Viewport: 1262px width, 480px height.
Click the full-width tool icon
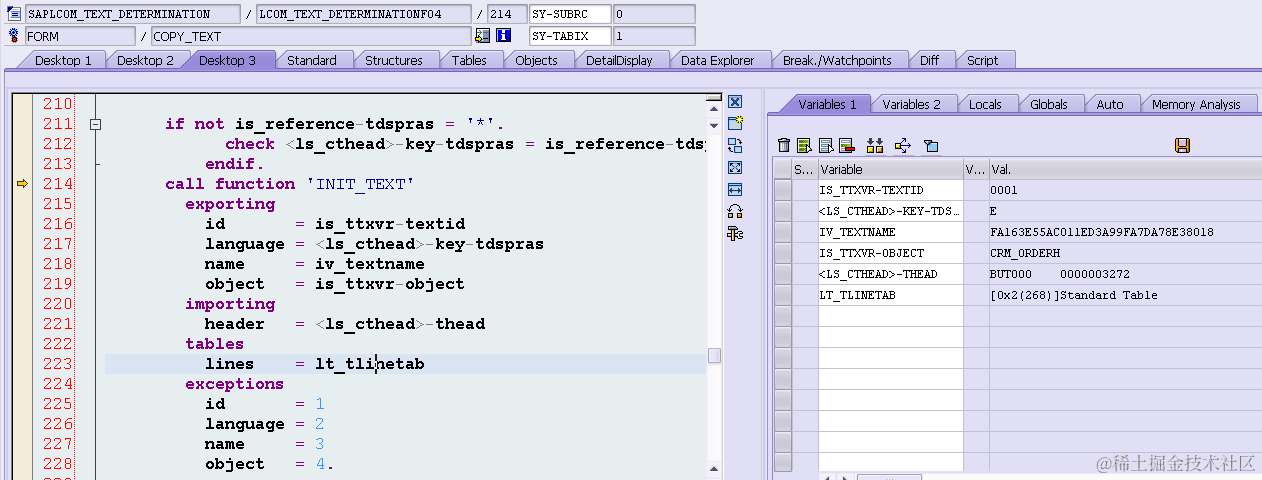[735, 190]
